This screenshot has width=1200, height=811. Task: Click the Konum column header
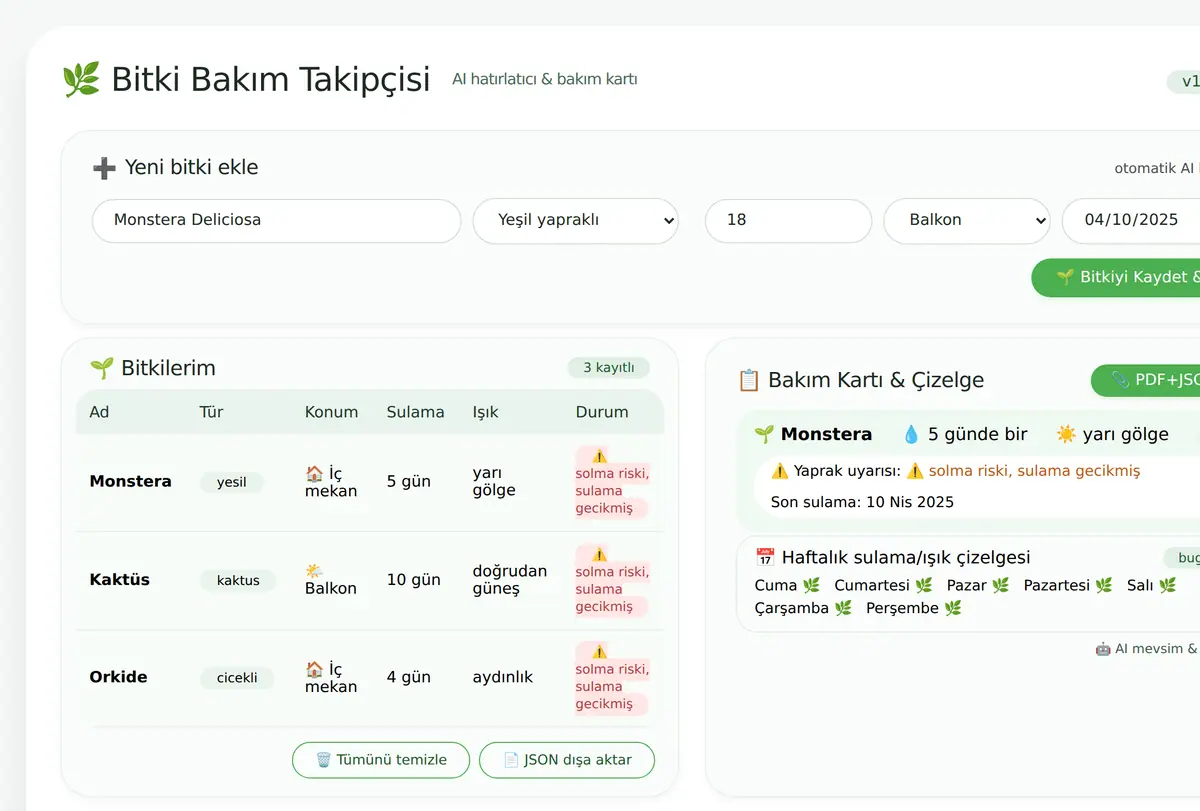click(x=331, y=412)
